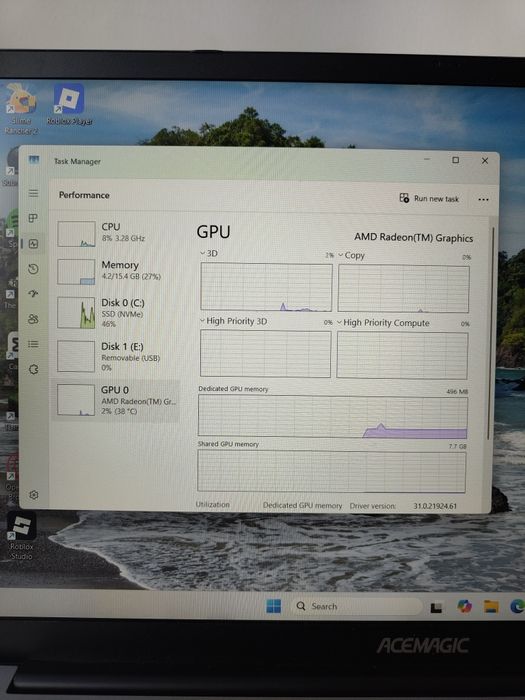Expand the High Priority 3D dropdown
Viewport: 525px width, 700px height.
coord(202,321)
